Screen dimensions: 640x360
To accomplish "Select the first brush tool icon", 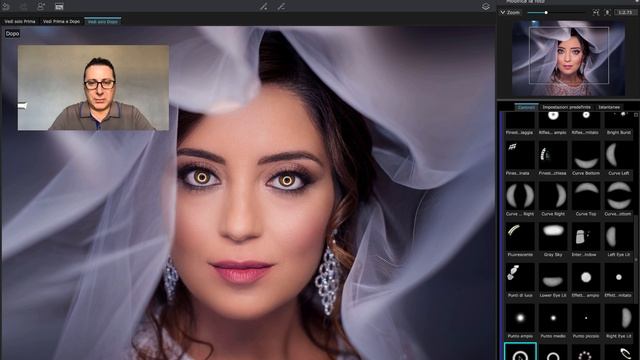I will [264, 7].
